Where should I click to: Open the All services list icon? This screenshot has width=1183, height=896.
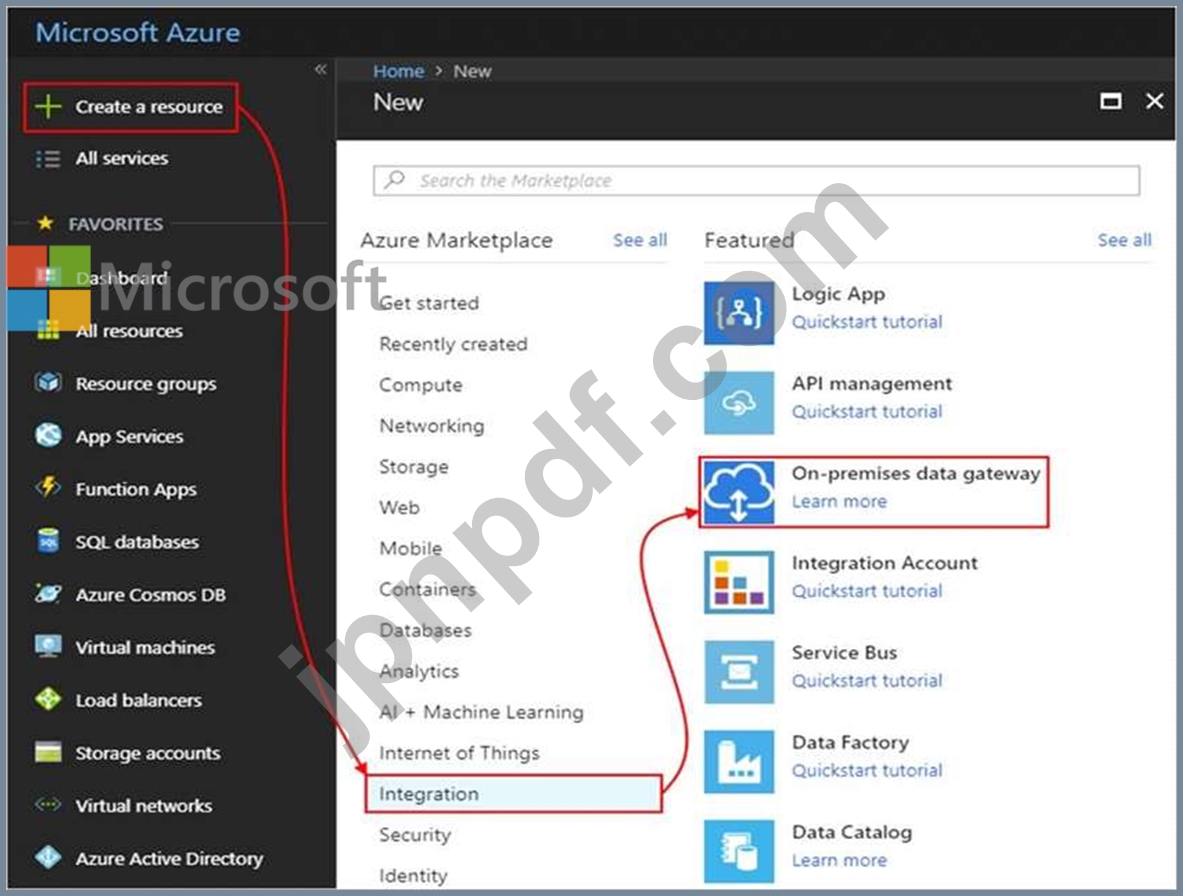[48, 158]
